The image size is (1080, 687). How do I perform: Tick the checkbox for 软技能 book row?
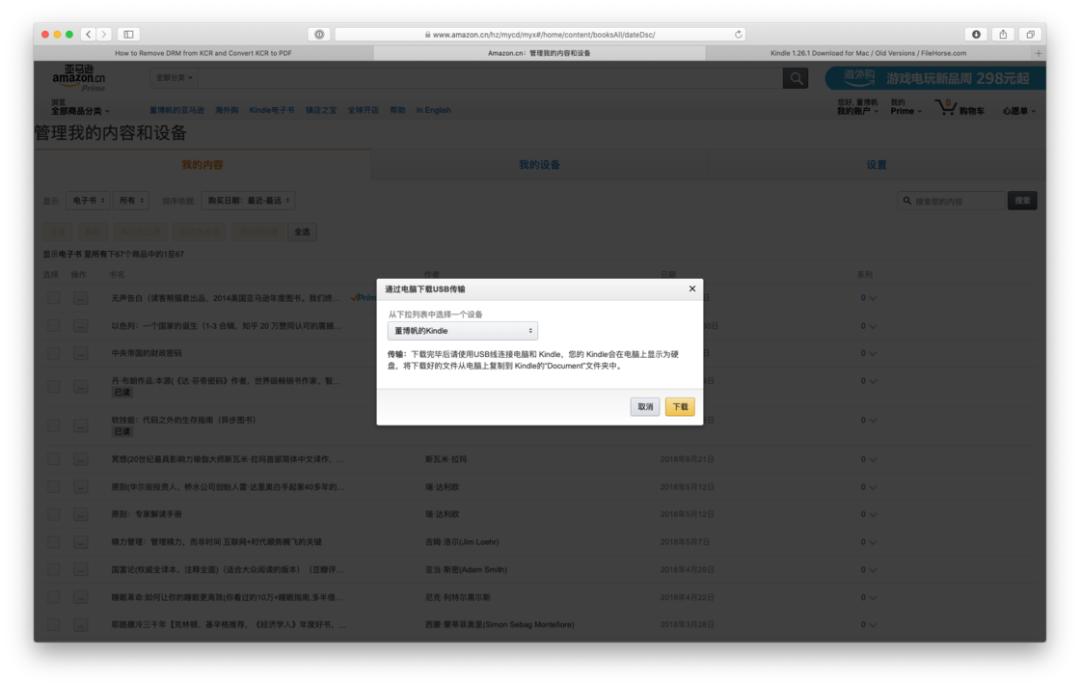[x=53, y=426]
